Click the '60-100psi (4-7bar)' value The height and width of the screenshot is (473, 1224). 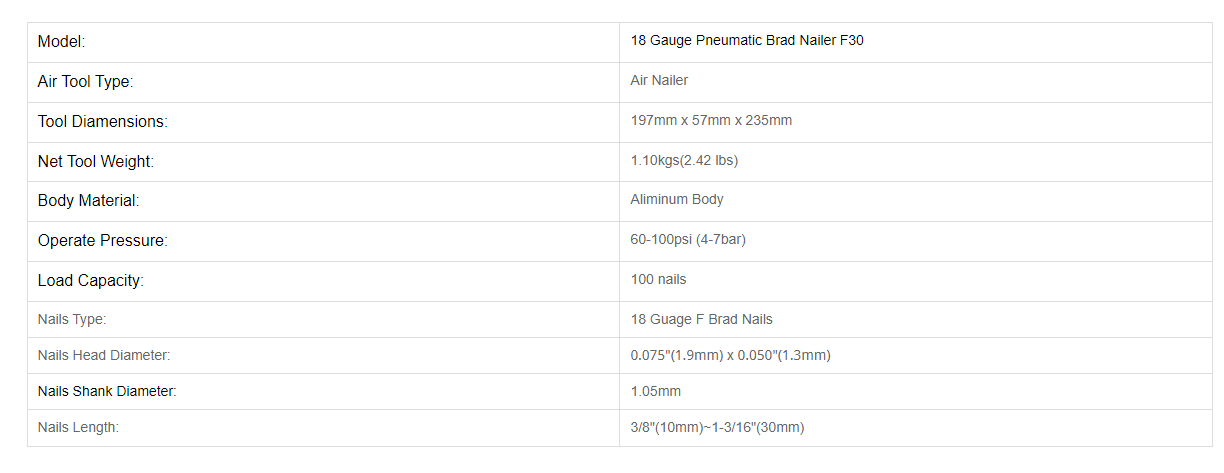point(688,240)
